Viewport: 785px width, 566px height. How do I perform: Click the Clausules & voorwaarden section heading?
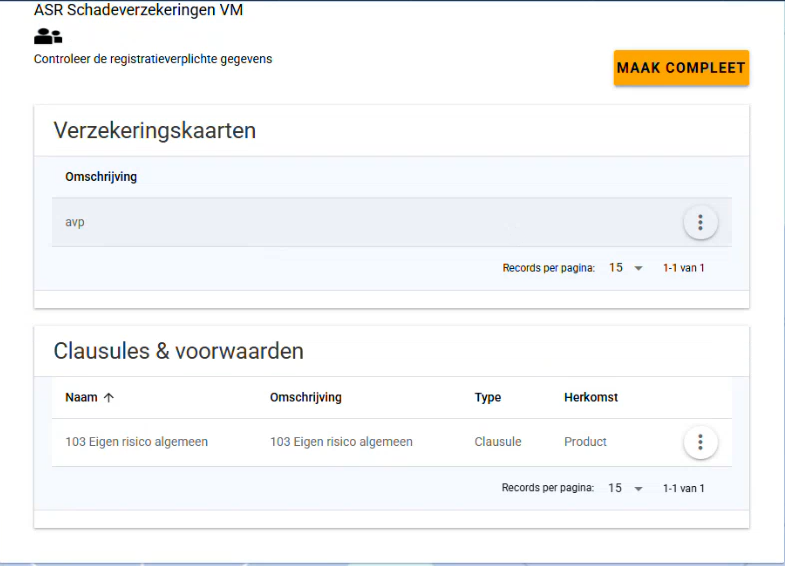(178, 351)
